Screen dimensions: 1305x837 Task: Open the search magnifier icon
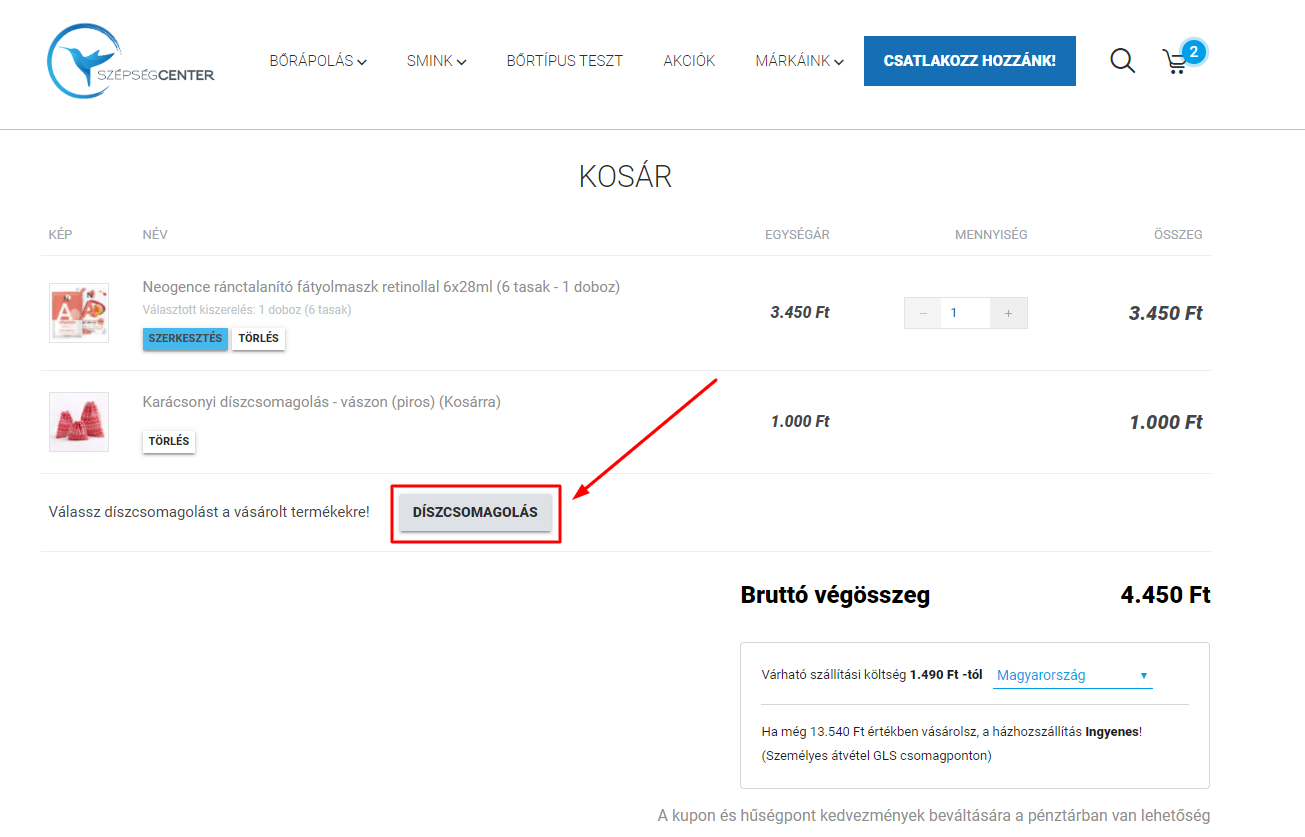pyautogui.click(x=1122, y=61)
